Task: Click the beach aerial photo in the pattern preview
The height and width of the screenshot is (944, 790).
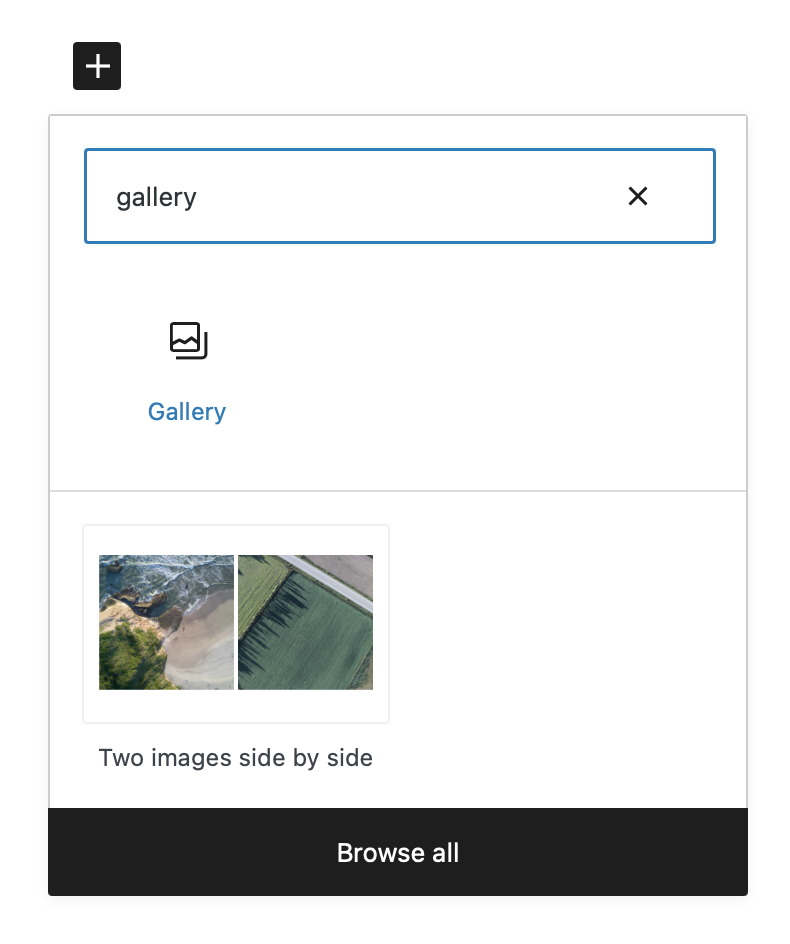Action: [x=166, y=622]
